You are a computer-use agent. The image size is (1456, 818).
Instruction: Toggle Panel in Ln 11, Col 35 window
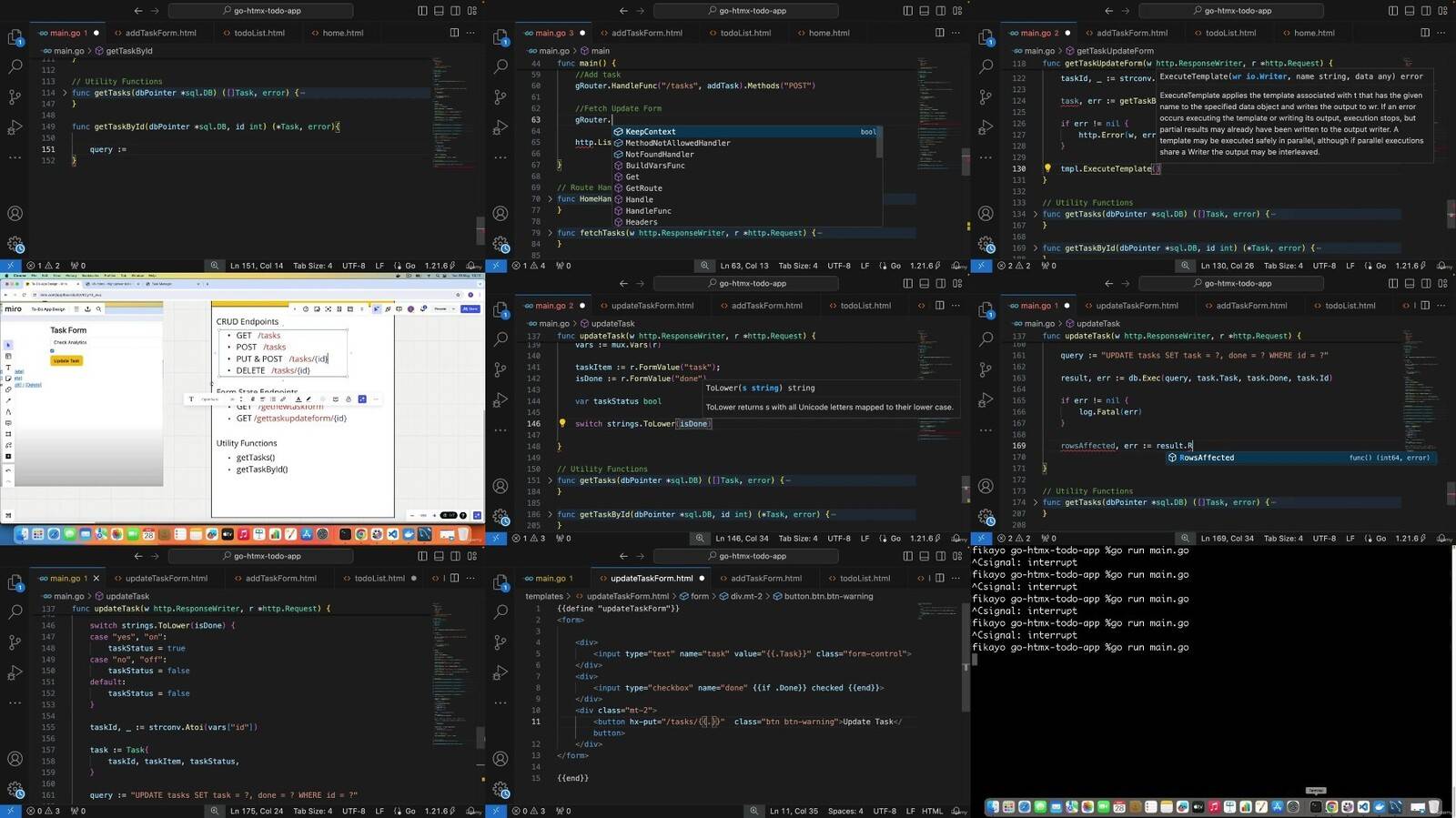pos(925,556)
